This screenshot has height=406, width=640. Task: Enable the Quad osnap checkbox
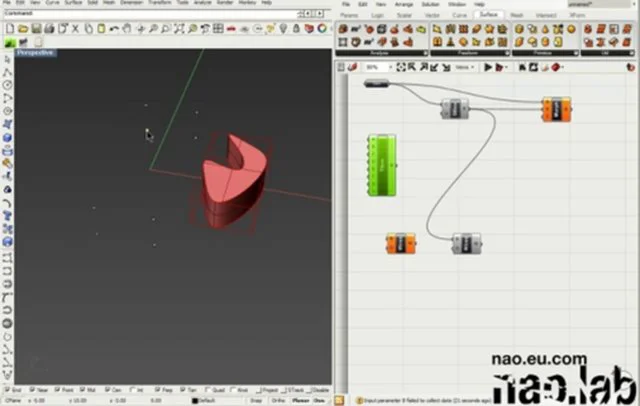208,390
